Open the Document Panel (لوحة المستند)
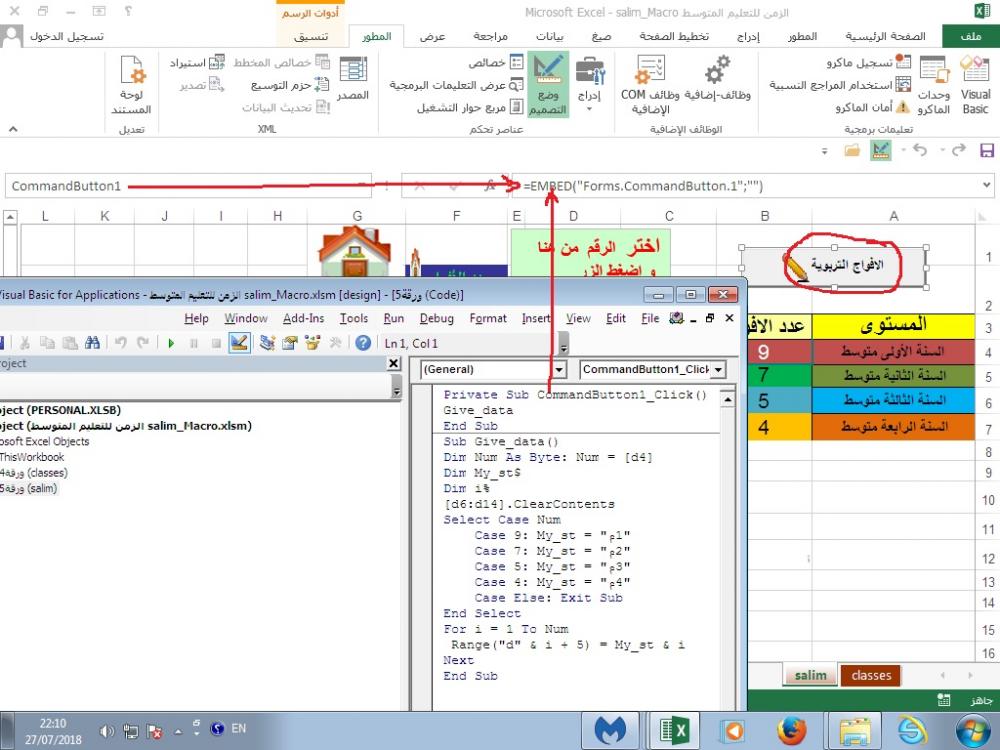 (x=131, y=85)
